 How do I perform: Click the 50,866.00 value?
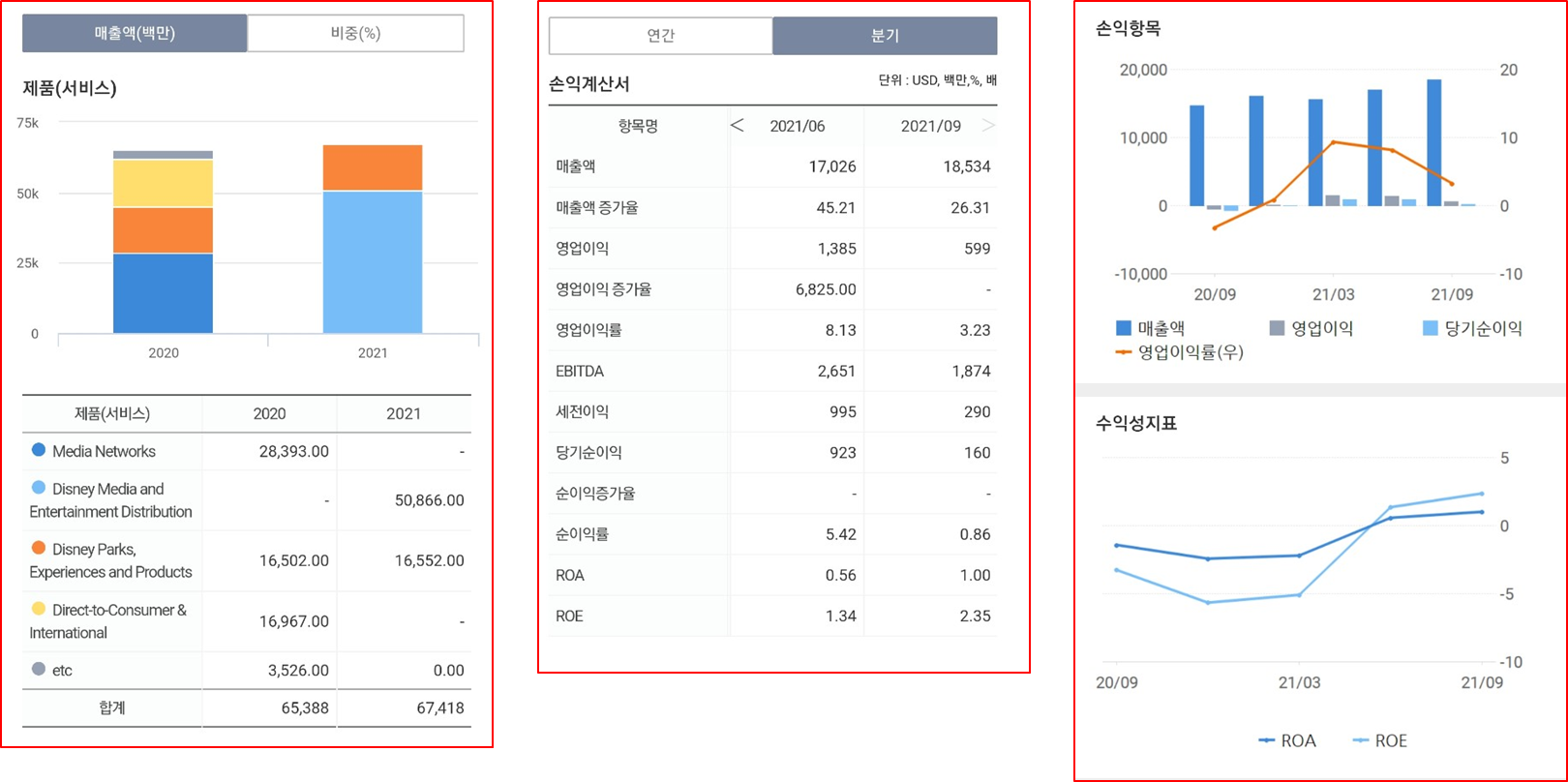tap(429, 500)
